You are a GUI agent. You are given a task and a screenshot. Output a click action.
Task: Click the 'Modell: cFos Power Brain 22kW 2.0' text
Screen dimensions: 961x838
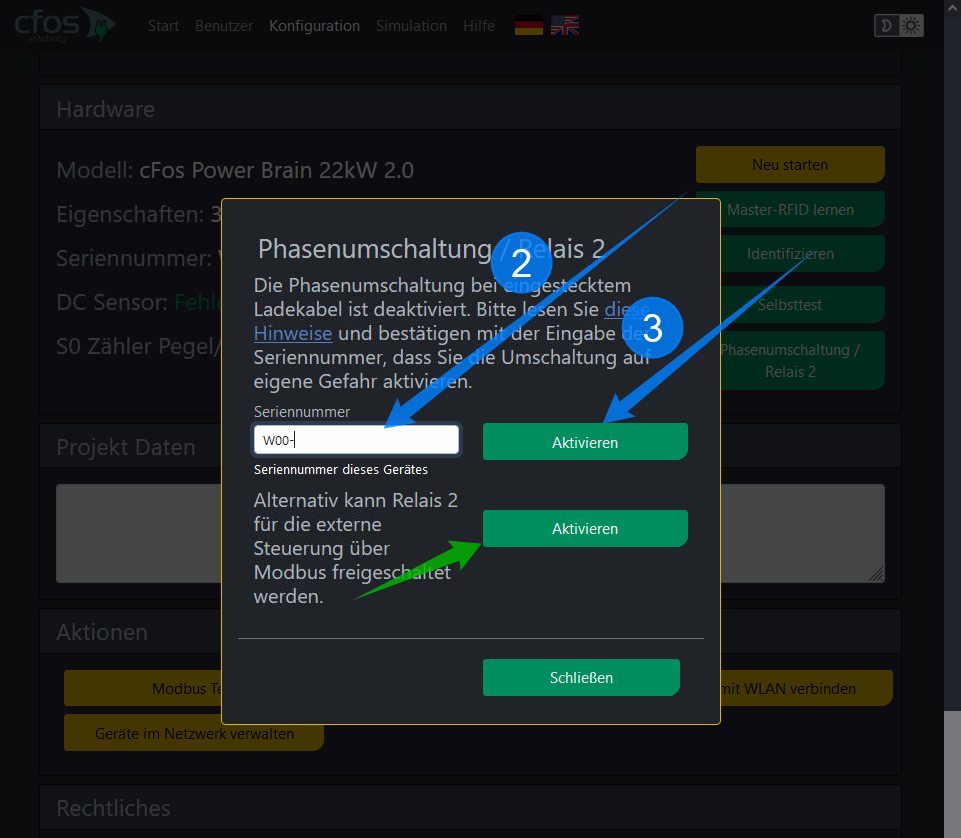235,170
